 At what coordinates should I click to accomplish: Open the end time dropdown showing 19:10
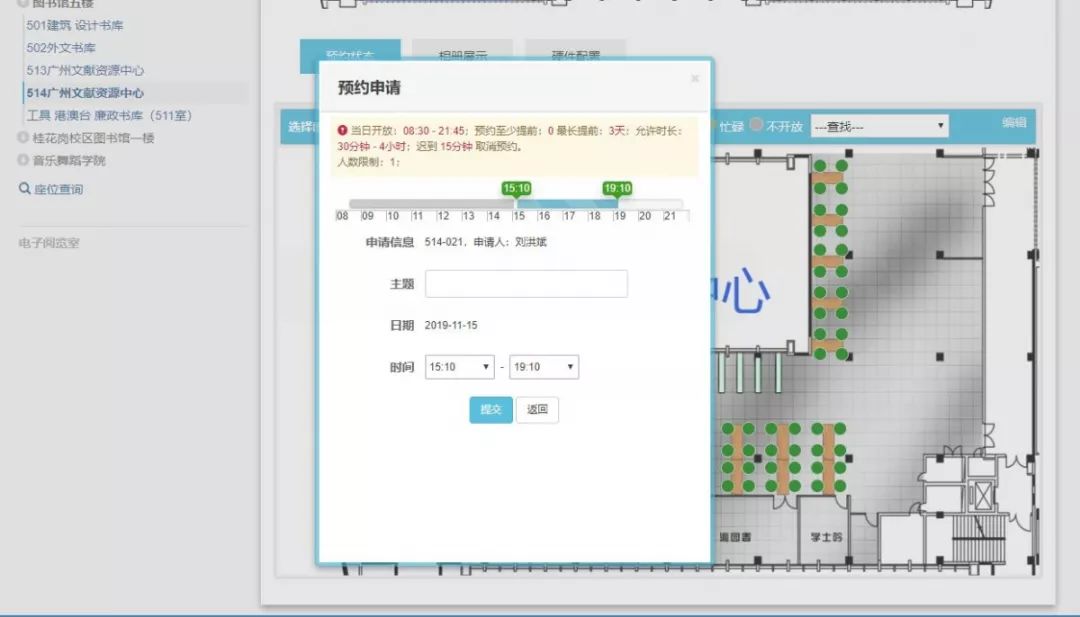tap(544, 367)
